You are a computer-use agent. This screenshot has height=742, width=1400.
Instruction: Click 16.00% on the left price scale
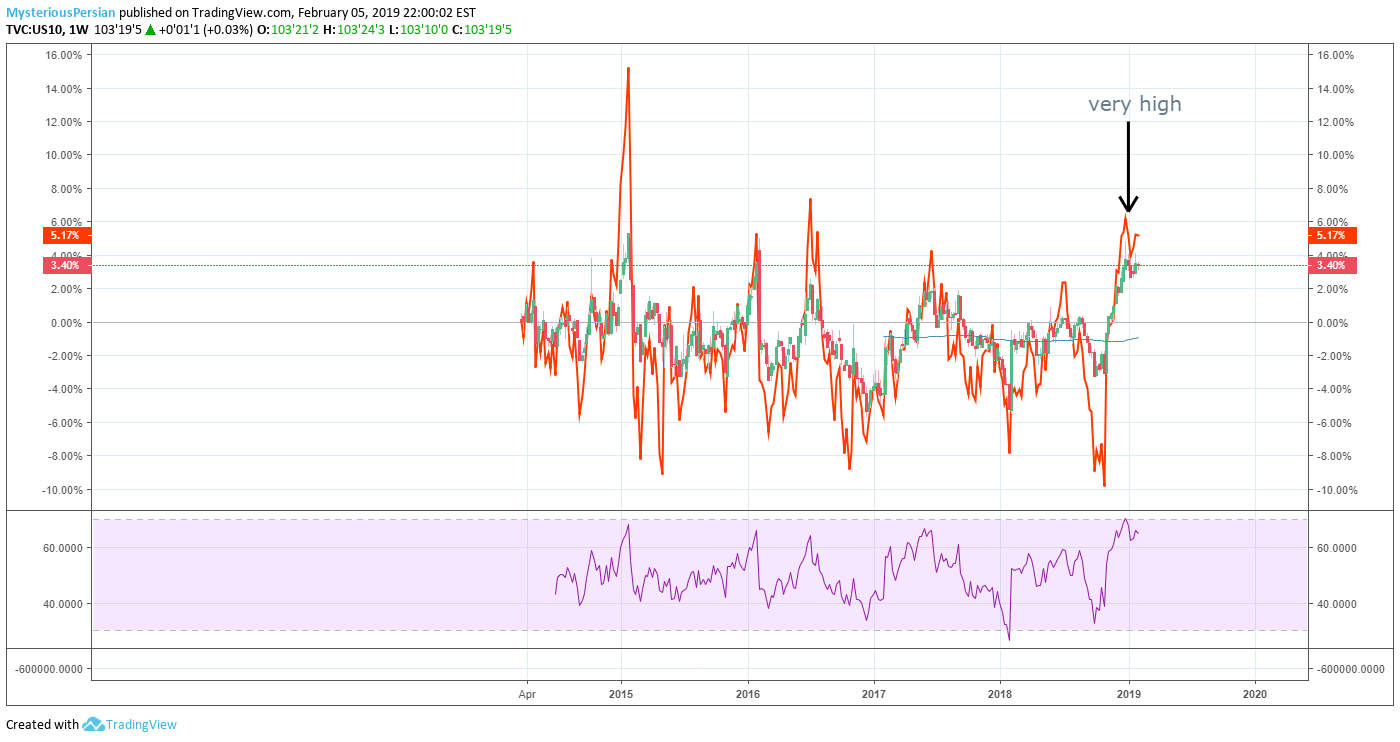click(66, 55)
